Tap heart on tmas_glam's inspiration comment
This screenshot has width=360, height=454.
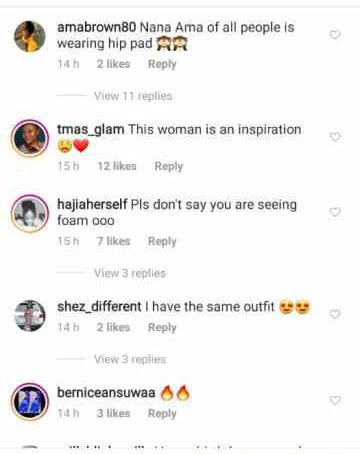335,137
